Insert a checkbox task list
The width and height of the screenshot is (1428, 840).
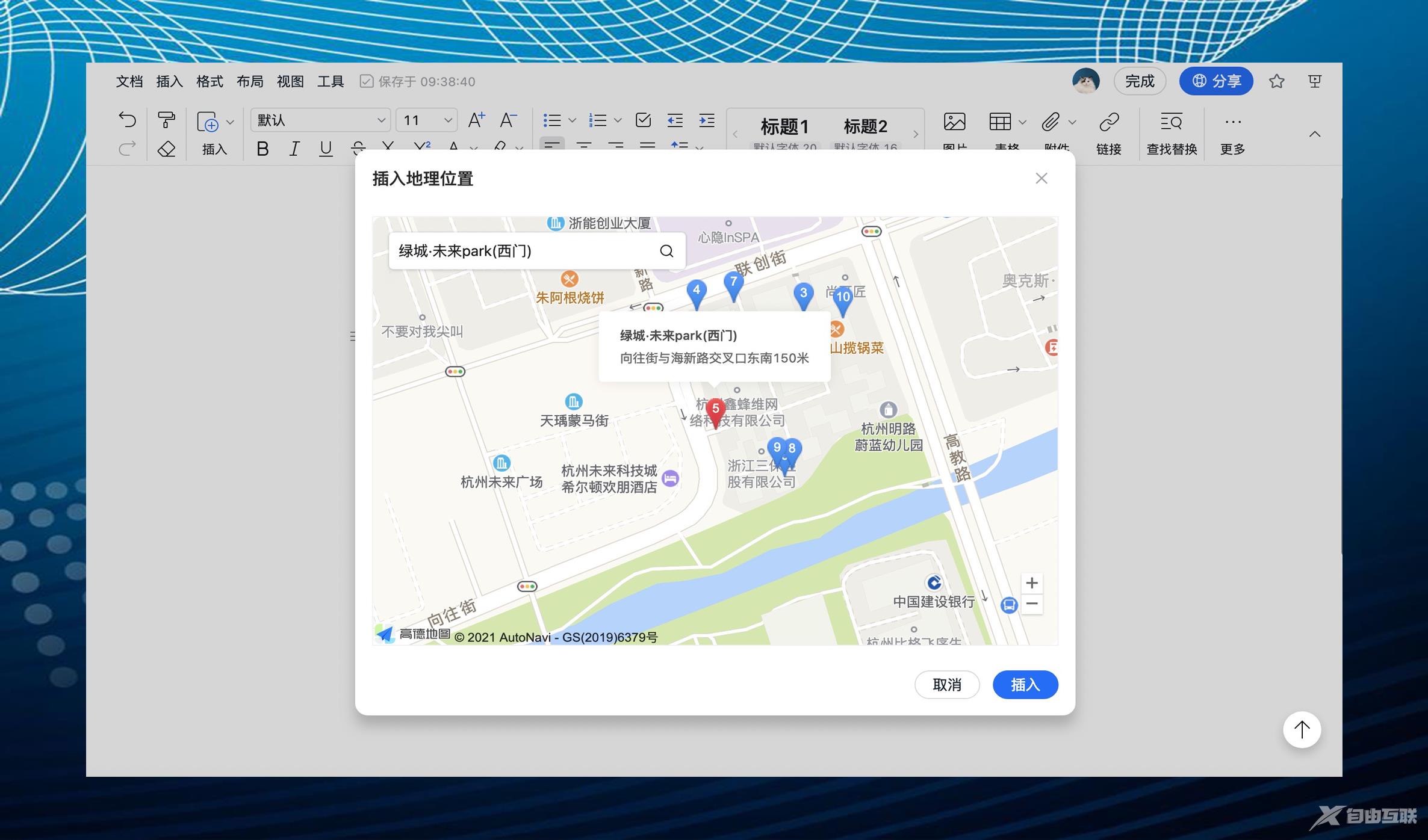pyautogui.click(x=643, y=120)
